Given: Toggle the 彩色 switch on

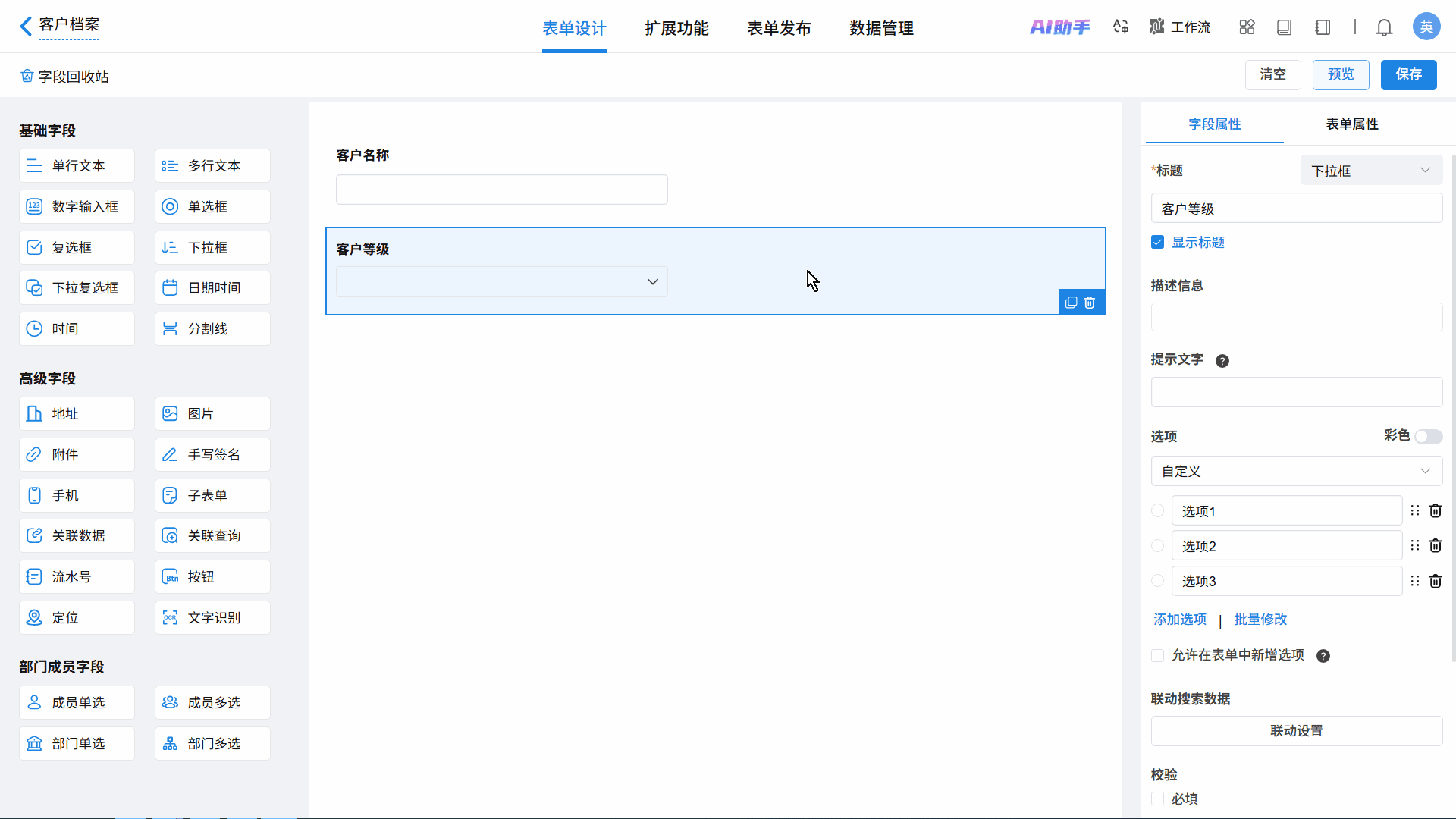Looking at the screenshot, I should pos(1428,437).
